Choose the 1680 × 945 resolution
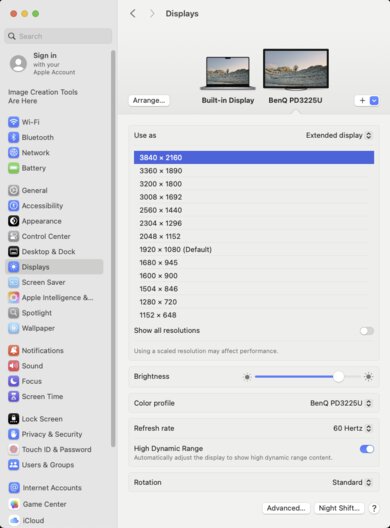This screenshot has height=528, width=390. pos(254,263)
